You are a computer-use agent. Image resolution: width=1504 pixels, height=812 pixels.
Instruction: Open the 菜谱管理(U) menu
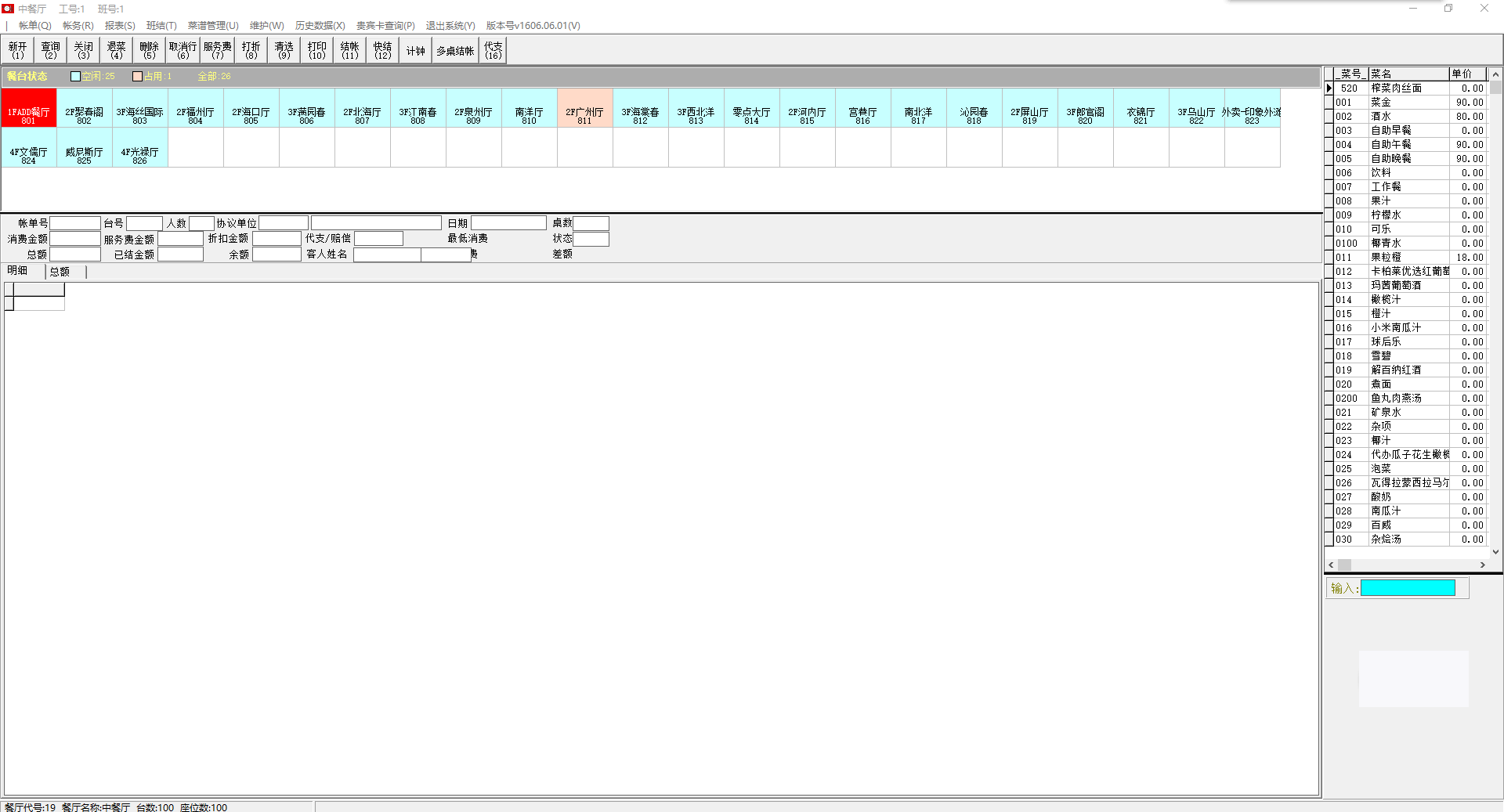tap(212, 26)
